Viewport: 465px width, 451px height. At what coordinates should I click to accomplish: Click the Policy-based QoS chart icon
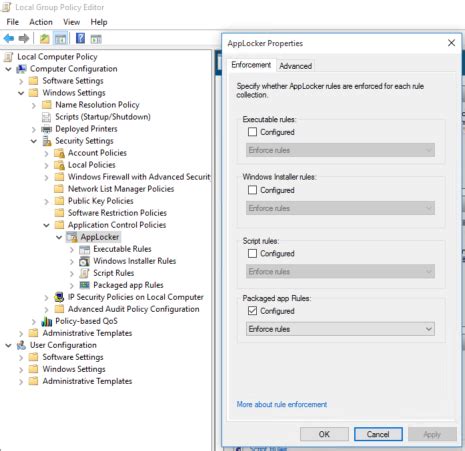pos(47,321)
